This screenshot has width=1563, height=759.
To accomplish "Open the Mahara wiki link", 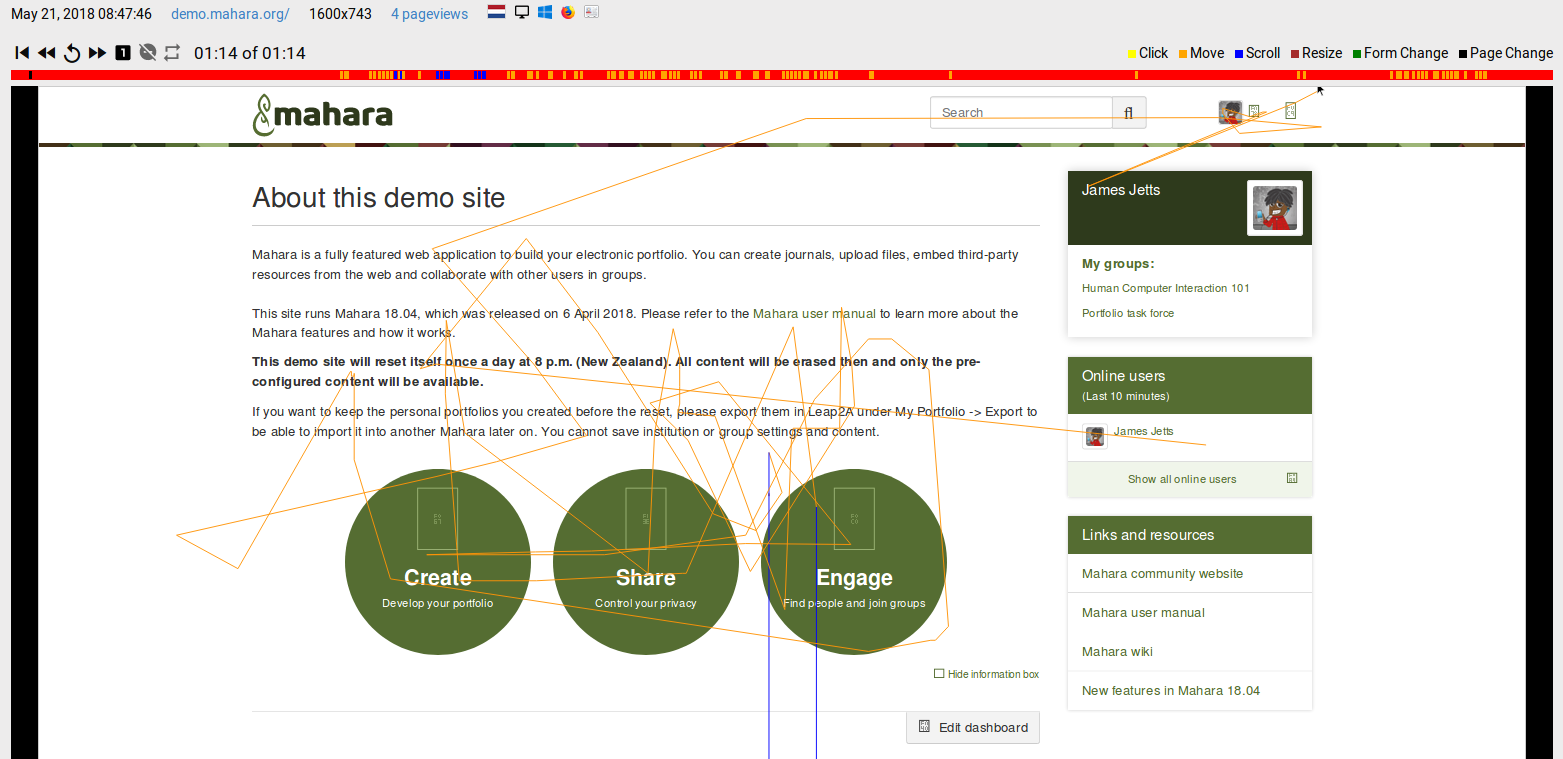I will [x=1117, y=652].
